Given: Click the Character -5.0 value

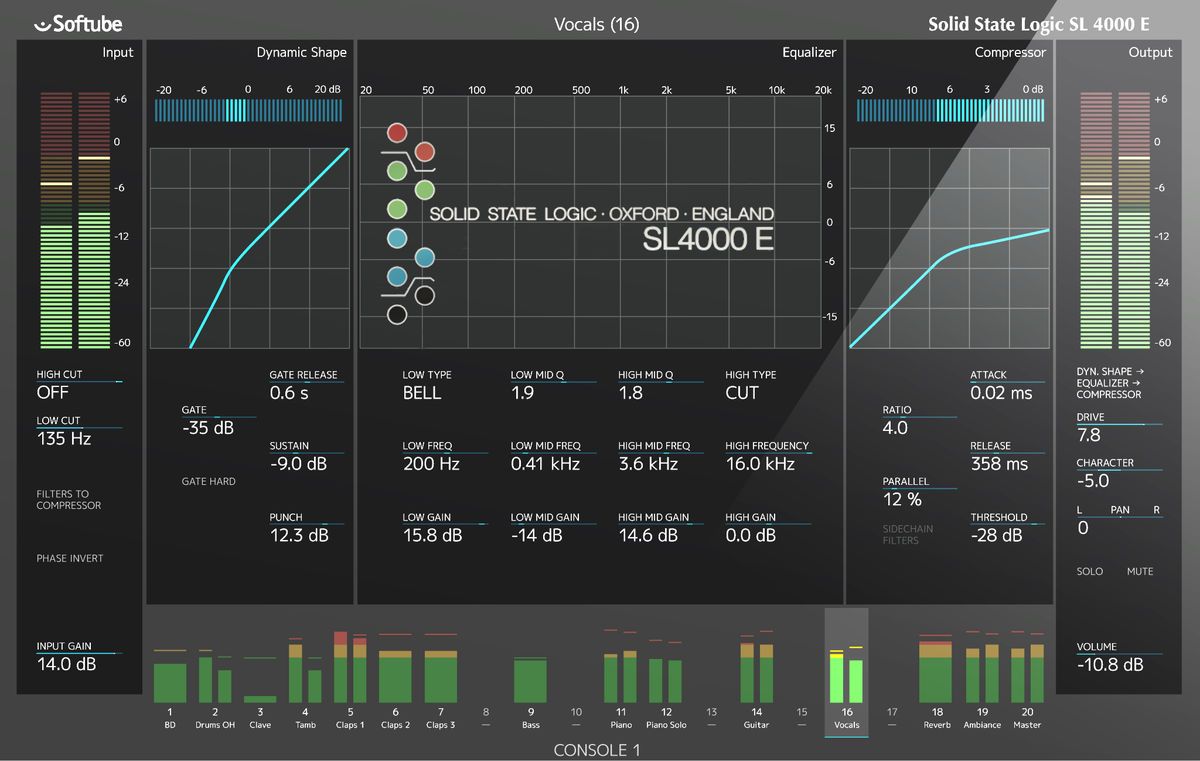Looking at the screenshot, I should click(1093, 481).
